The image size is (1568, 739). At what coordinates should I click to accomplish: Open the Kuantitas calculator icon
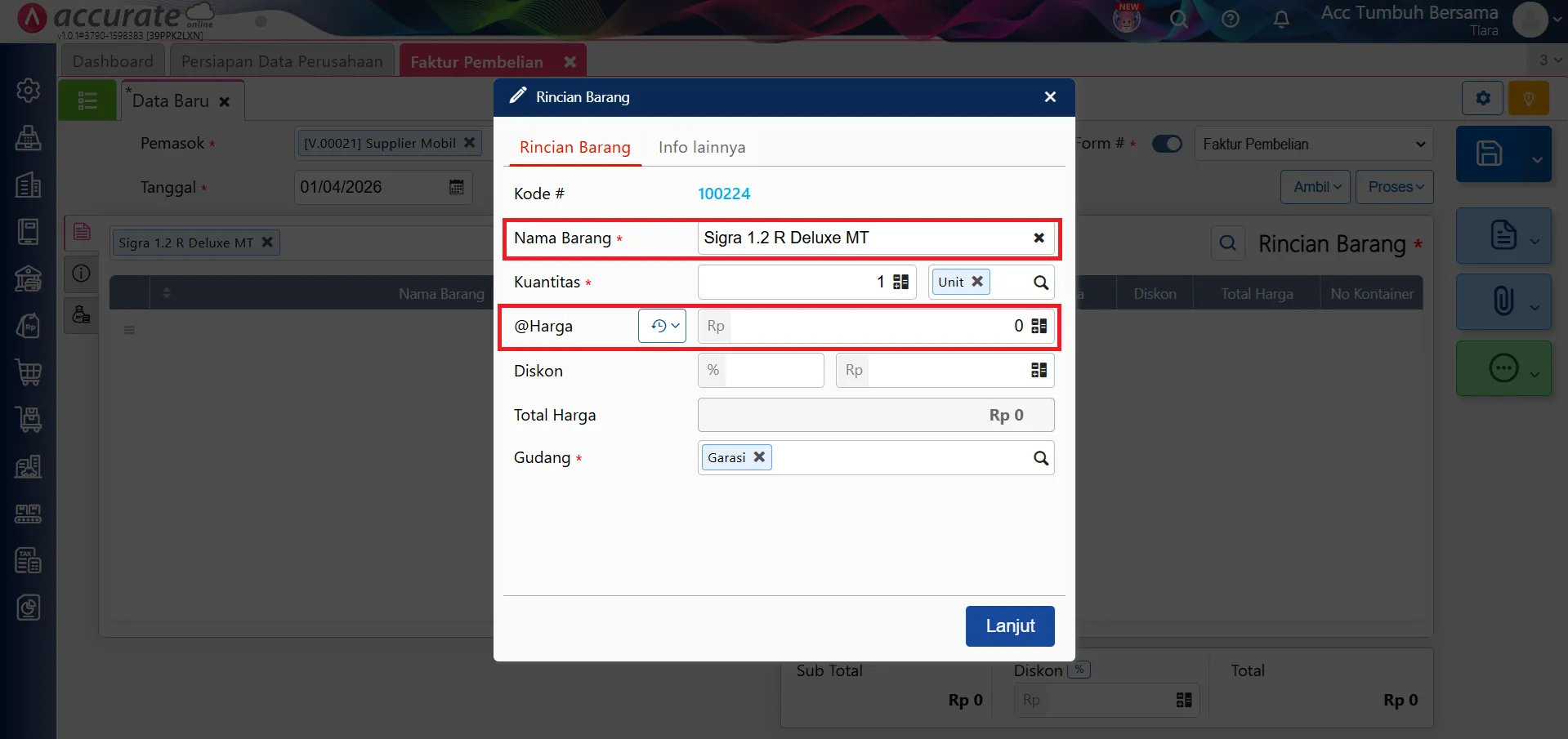click(x=901, y=282)
